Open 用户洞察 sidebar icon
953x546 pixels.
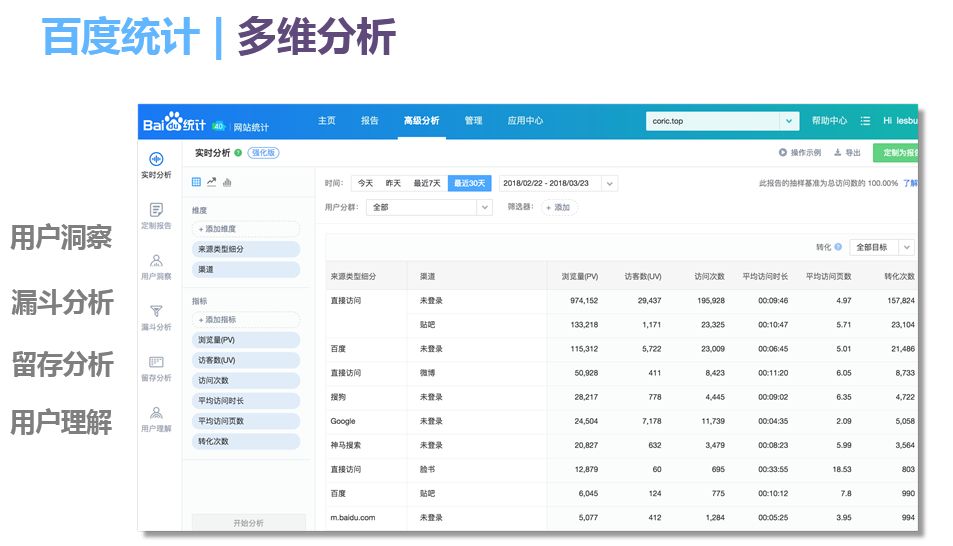point(156,261)
